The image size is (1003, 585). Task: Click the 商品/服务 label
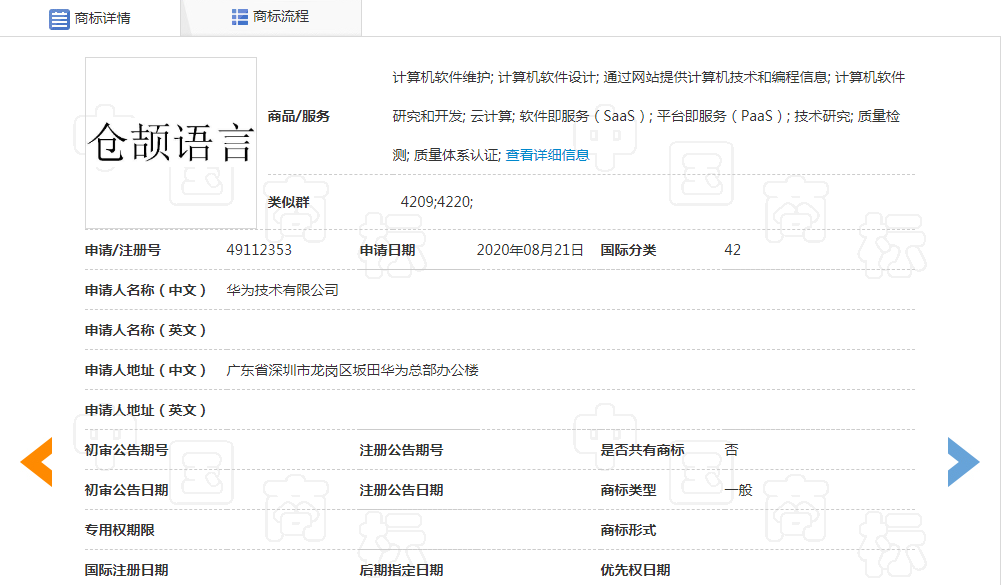(x=299, y=116)
